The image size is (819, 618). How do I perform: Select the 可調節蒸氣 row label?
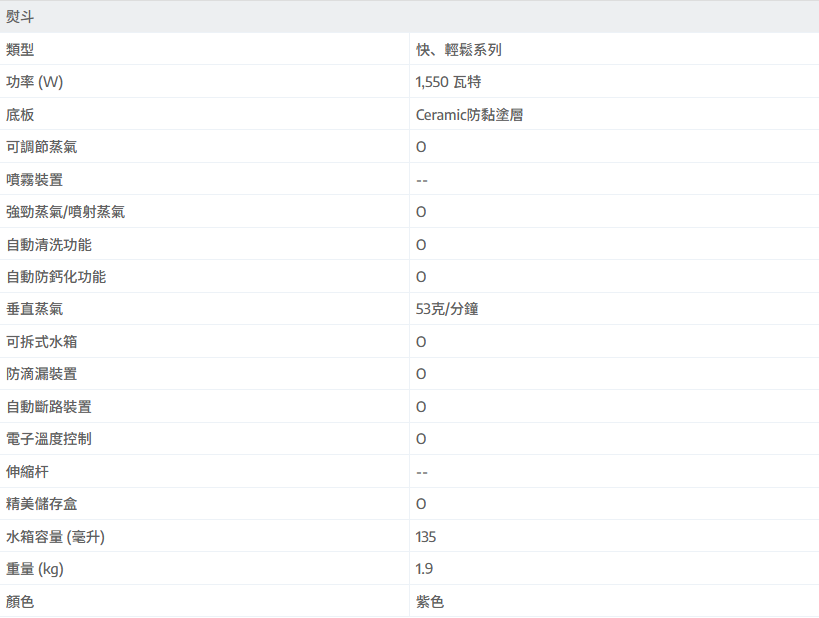(x=41, y=147)
